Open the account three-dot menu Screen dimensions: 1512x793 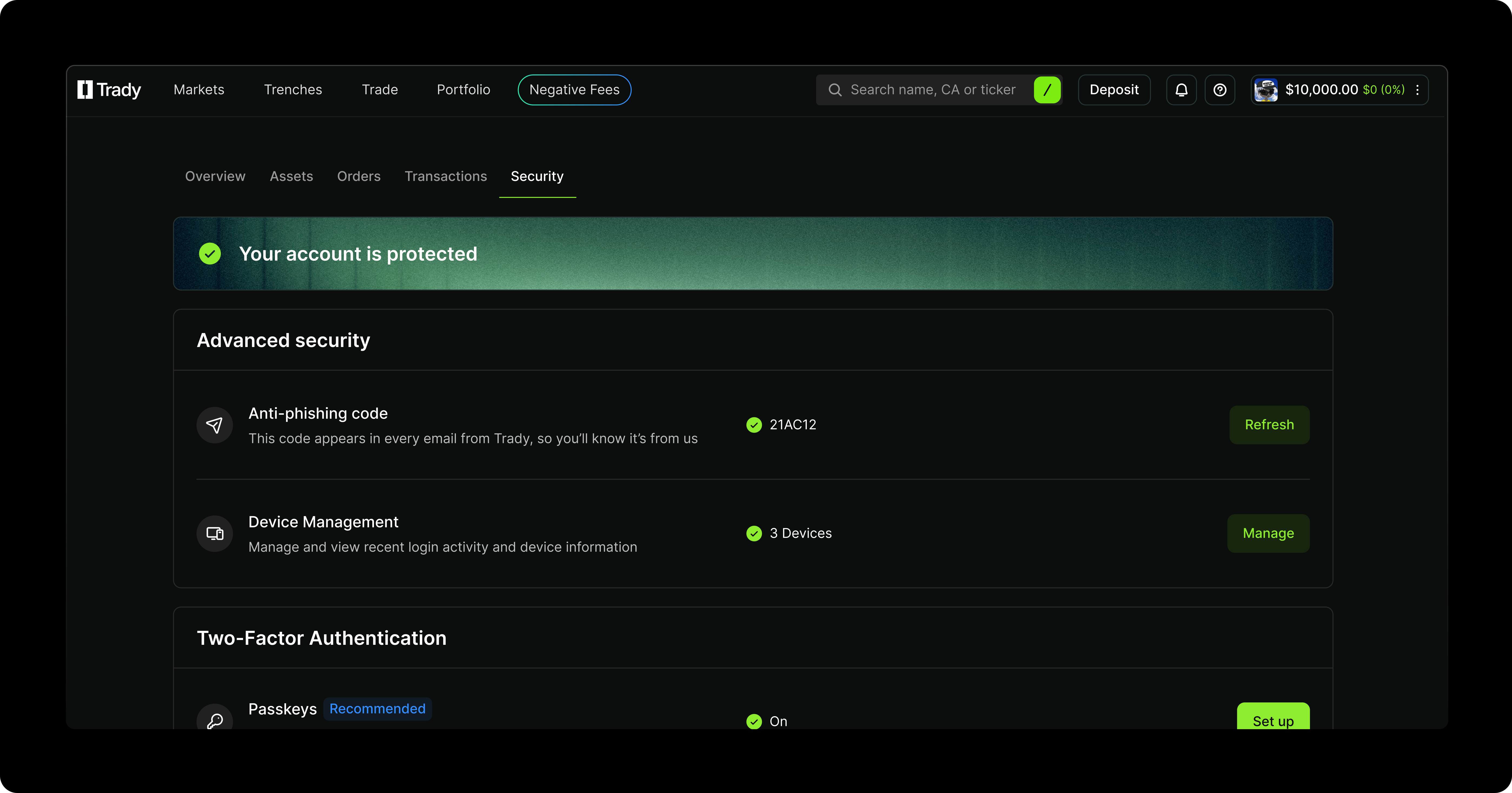(1417, 90)
